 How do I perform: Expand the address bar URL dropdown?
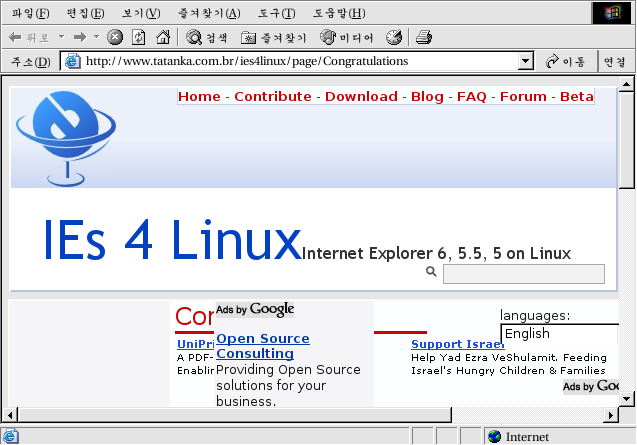(x=526, y=61)
